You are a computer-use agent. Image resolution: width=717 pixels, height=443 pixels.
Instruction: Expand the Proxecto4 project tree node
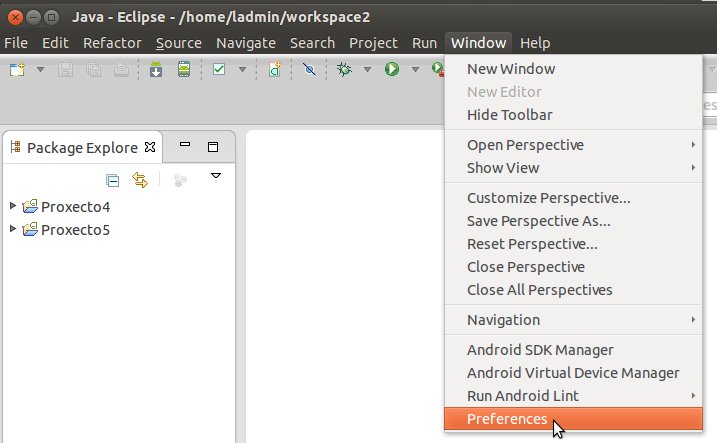(x=13, y=206)
